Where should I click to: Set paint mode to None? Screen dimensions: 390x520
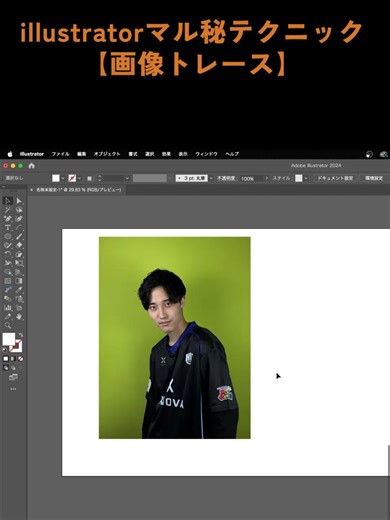(x=21, y=359)
